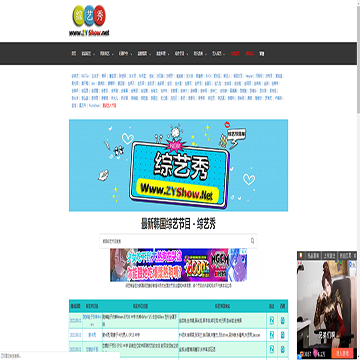Screen dimensions: 360x360
Task: Open the first red item in navigation bar
Action: click(x=235, y=53)
